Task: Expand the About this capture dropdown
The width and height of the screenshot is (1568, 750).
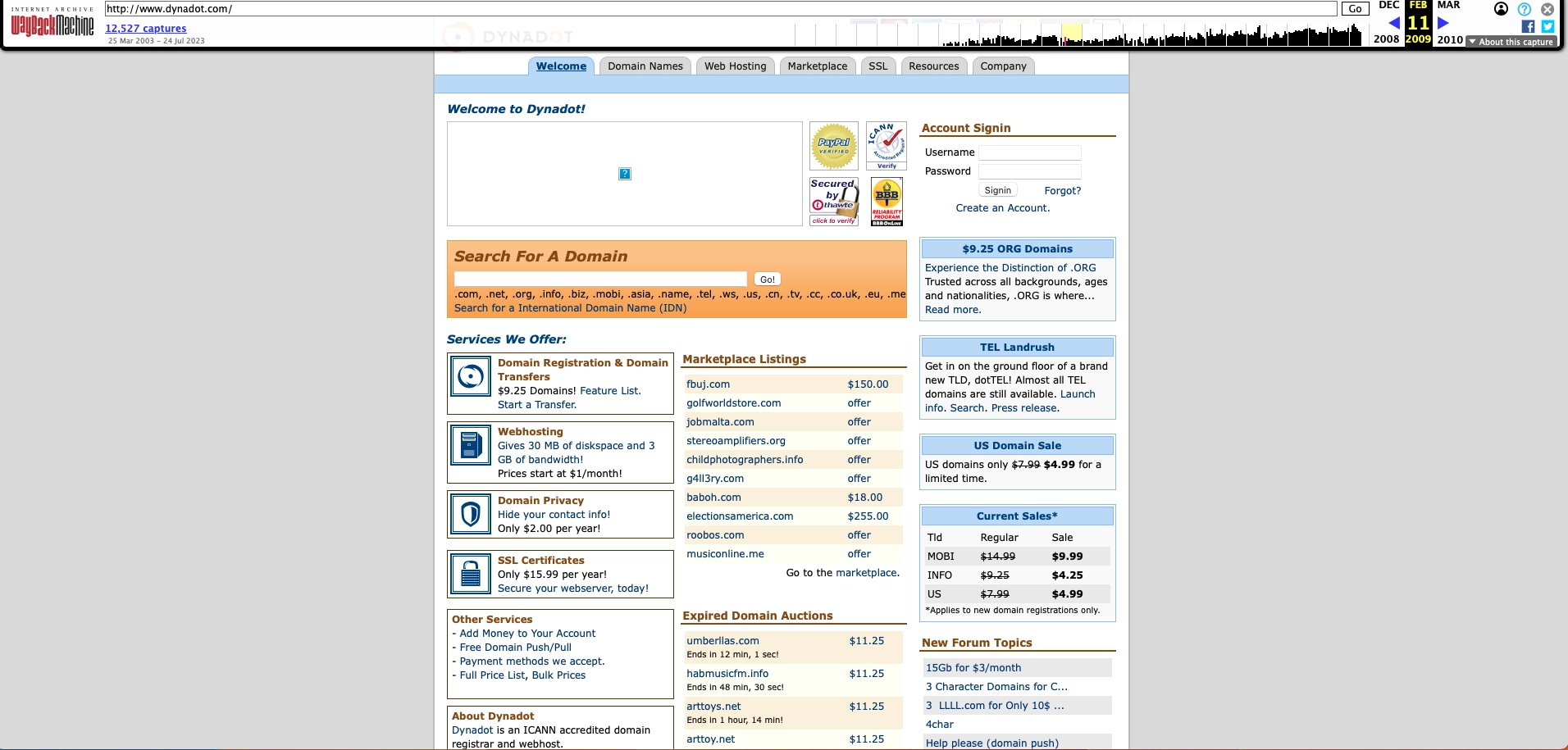Action: [x=1511, y=42]
